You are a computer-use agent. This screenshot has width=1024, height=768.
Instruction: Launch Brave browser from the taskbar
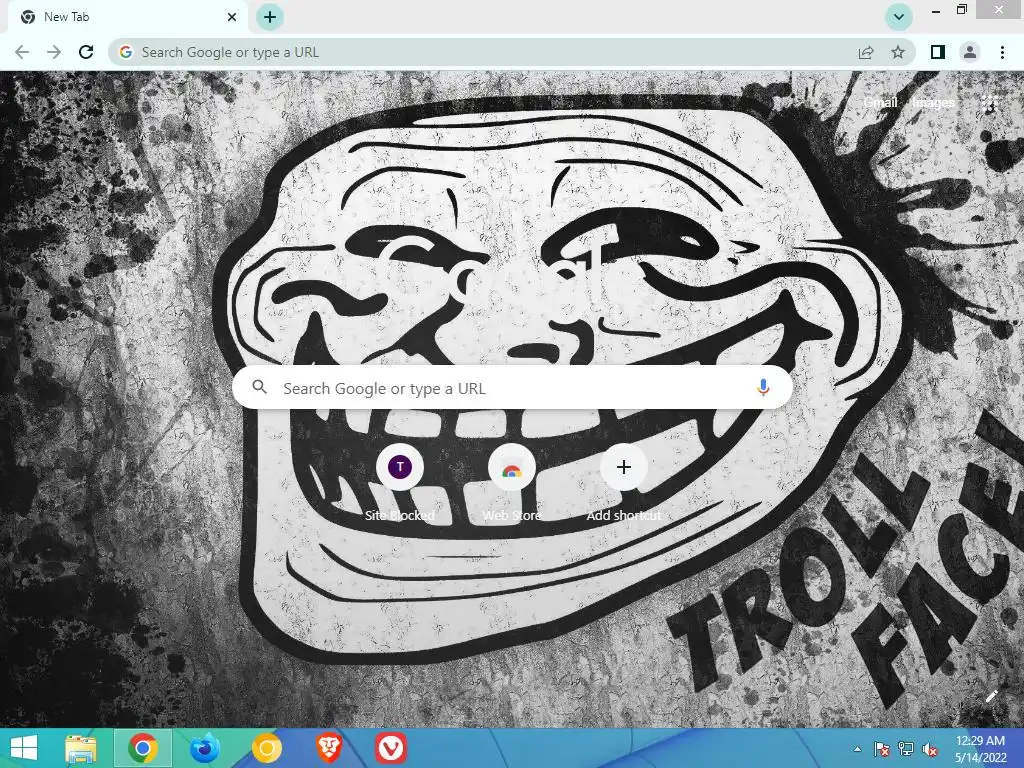pyautogui.click(x=329, y=748)
